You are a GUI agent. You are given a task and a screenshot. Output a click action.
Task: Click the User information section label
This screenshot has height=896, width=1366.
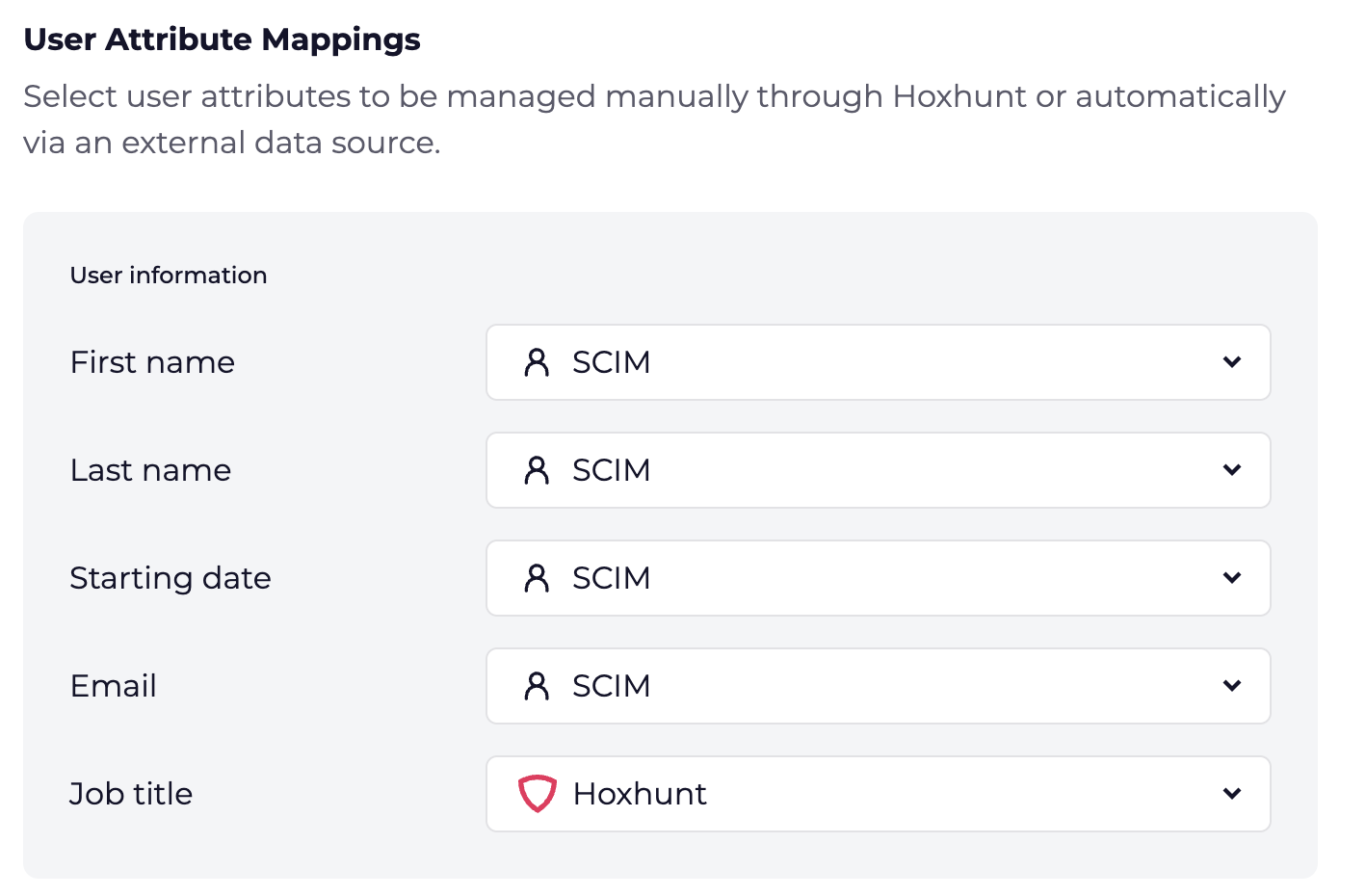coord(168,276)
